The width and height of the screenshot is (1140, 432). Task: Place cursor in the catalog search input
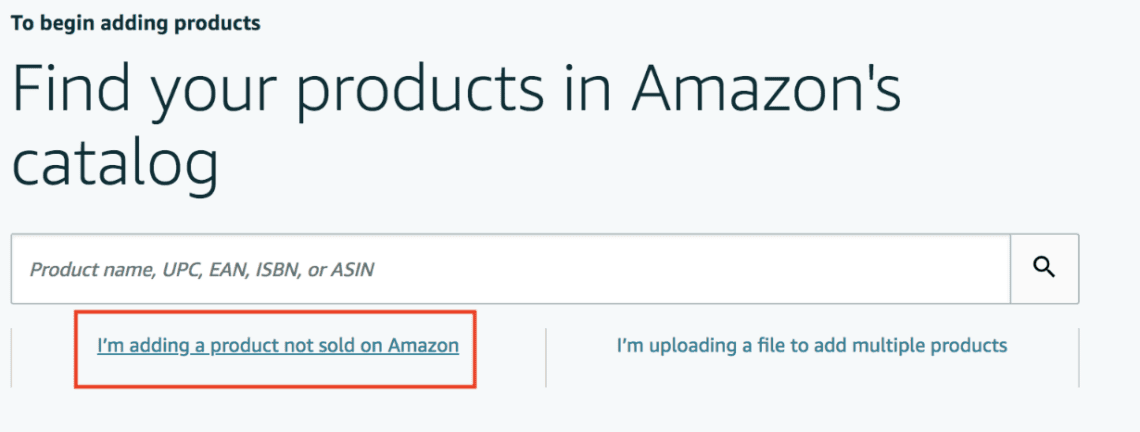point(510,268)
